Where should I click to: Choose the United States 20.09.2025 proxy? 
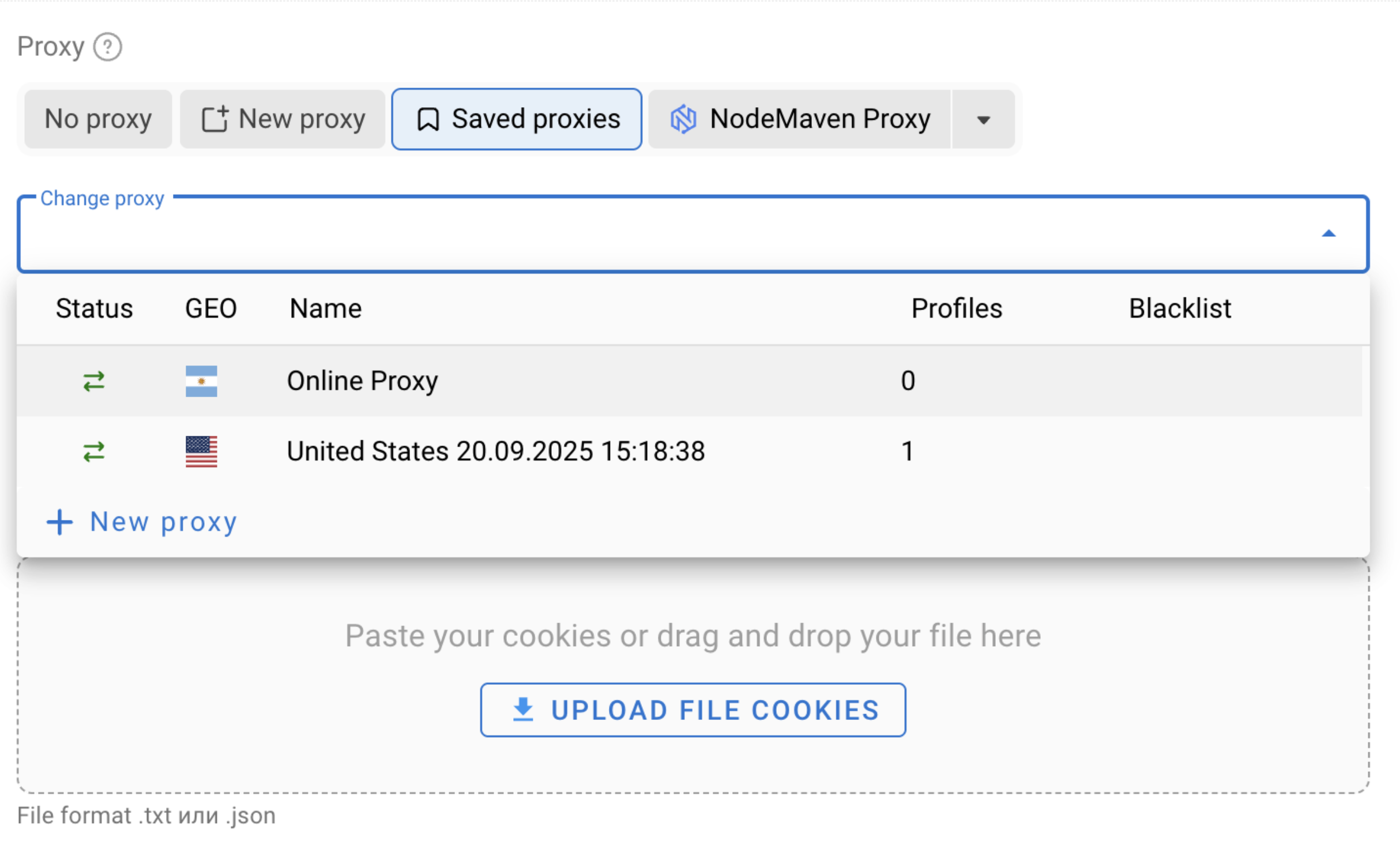click(x=495, y=451)
